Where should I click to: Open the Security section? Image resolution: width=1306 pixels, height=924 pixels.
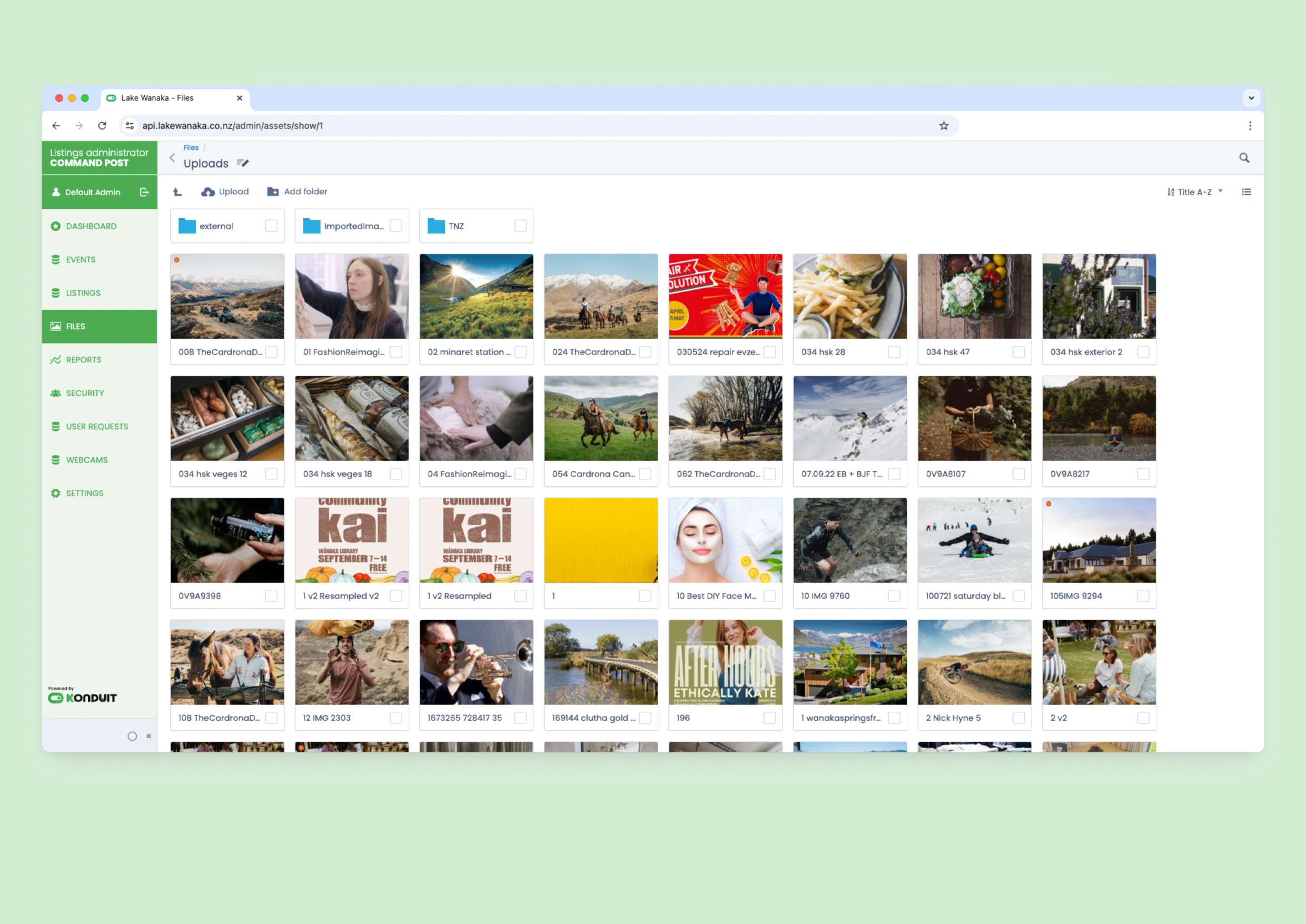(x=100, y=393)
